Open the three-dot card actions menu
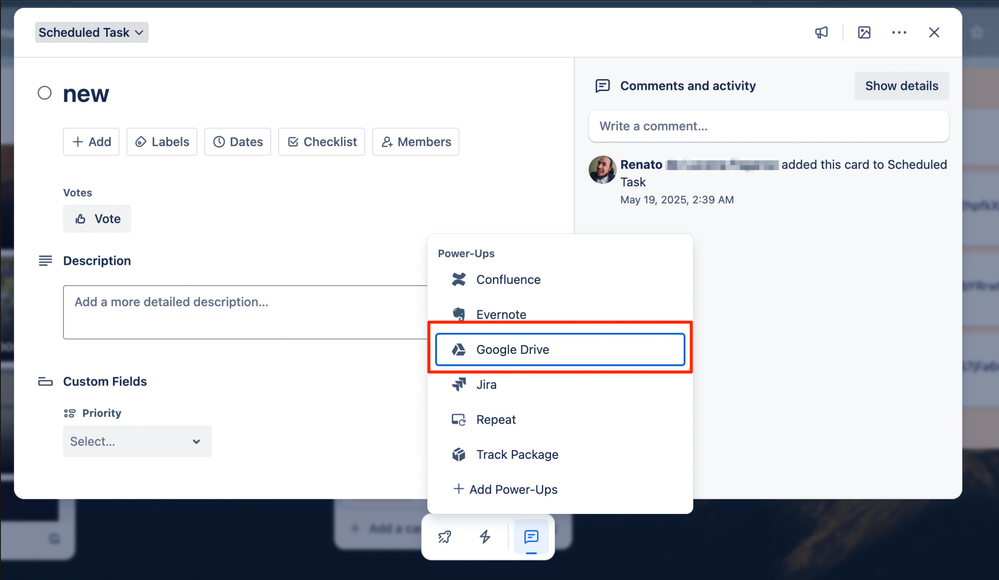This screenshot has height=580, width=999. pos(899,33)
